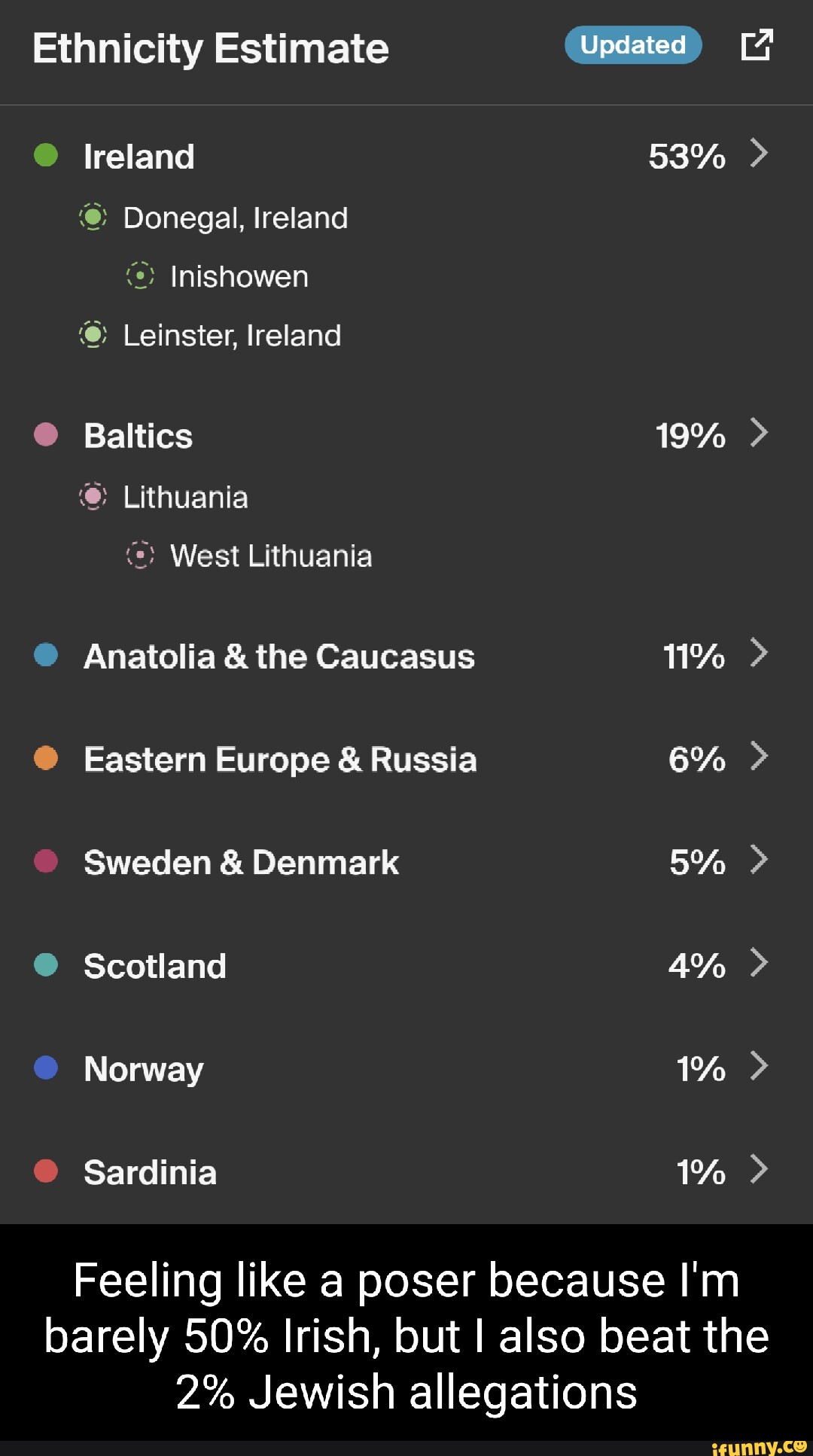This screenshot has width=813, height=1456.
Task: Click the green Ireland color dot
Action: click(46, 155)
